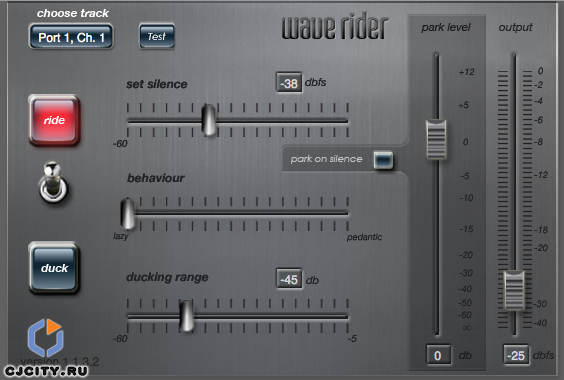564x380 pixels.
Task: Select the output -25 dbfs field
Action: click(x=516, y=355)
